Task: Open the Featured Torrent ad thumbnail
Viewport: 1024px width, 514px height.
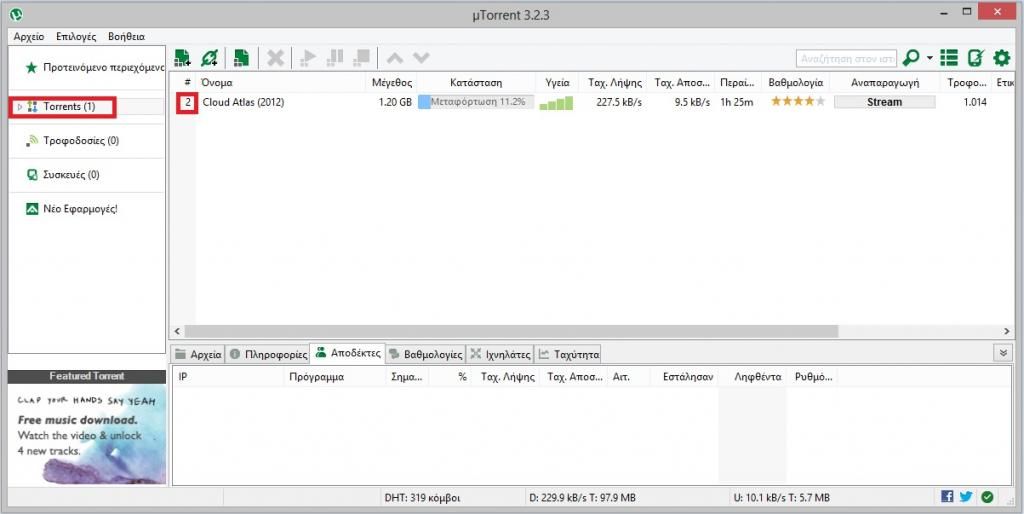Action: (88, 434)
